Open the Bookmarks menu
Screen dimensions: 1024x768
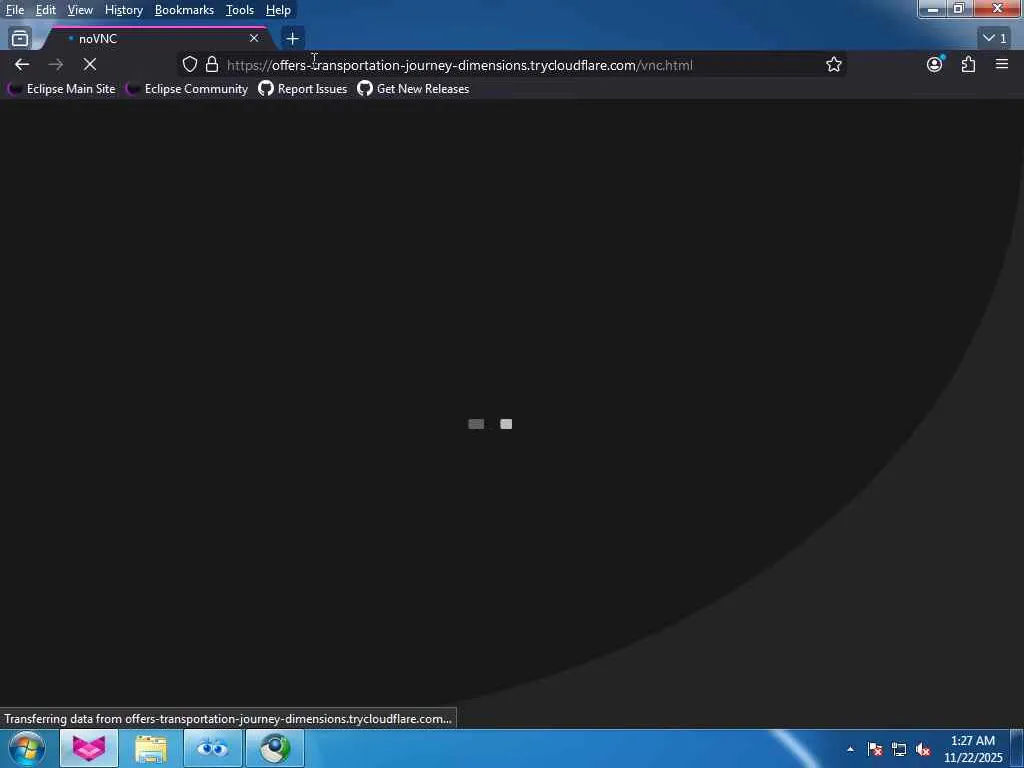point(184,10)
